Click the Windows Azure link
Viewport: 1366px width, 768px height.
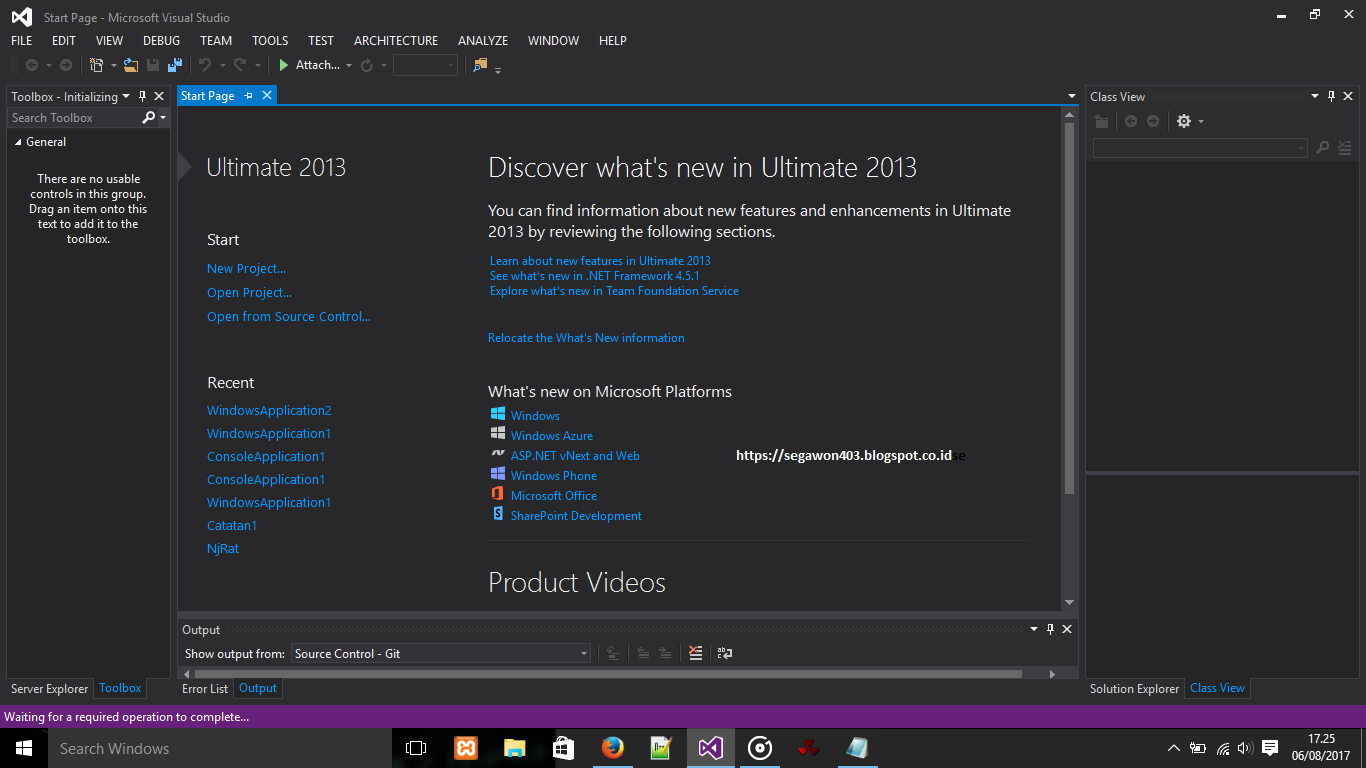[552, 436]
